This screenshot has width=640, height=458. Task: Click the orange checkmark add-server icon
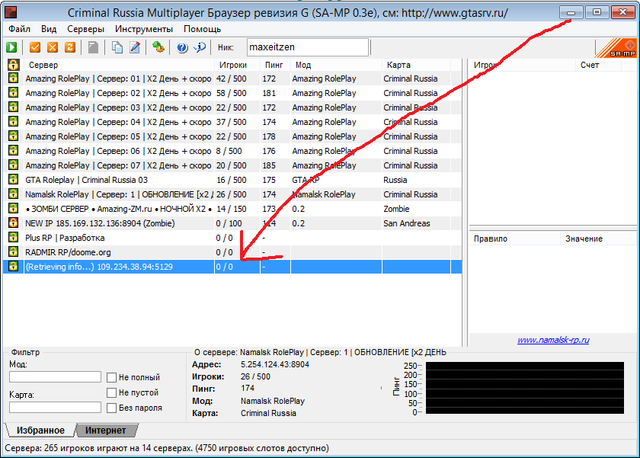(35, 47)
